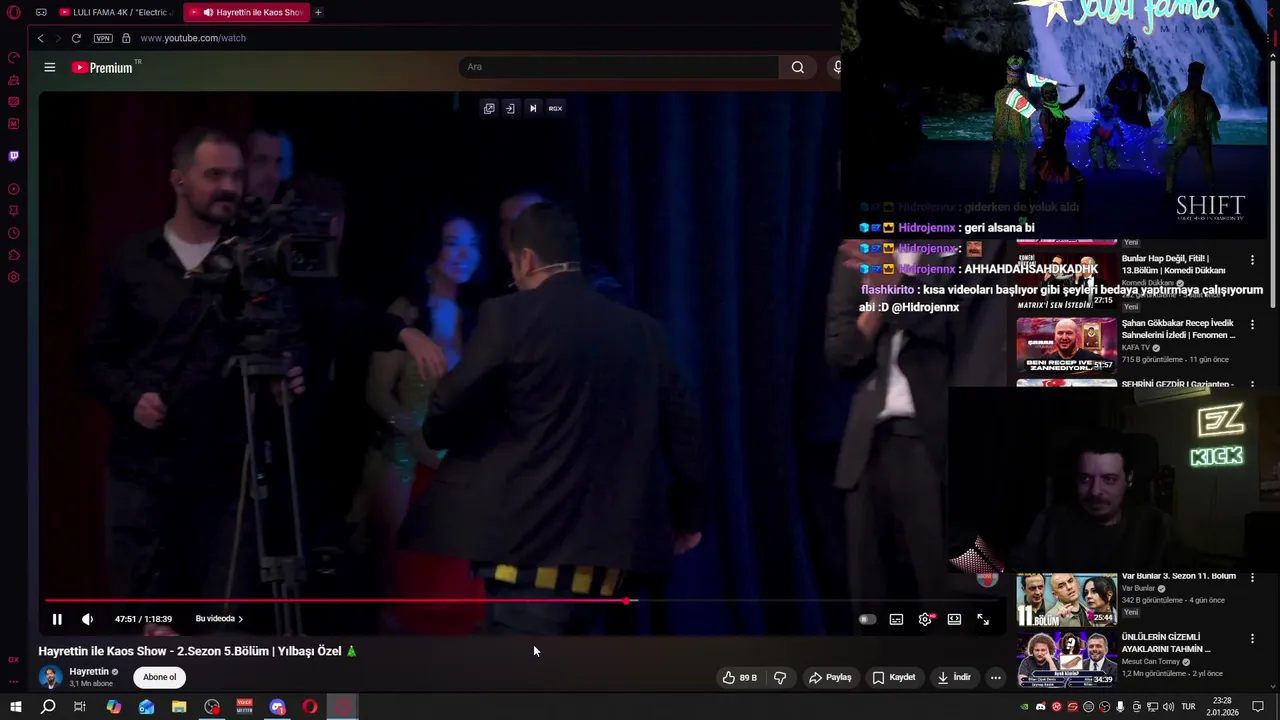Launch Copilot from the taskbar
Image resolution: width=1280 pixels, height=720 pixels.
pos(113,707)
